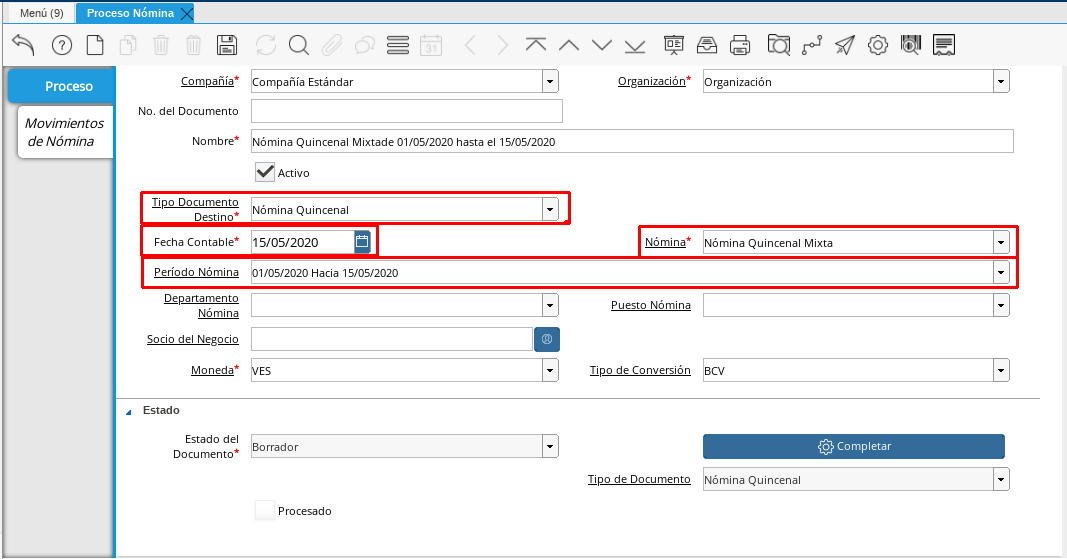
Task: Click the Socio del Negocio label link
Action: 193,339
